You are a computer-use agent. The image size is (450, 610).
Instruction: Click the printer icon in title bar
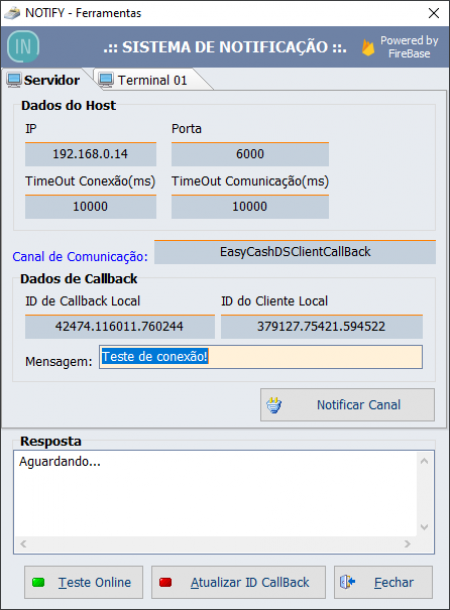point(12,13)
